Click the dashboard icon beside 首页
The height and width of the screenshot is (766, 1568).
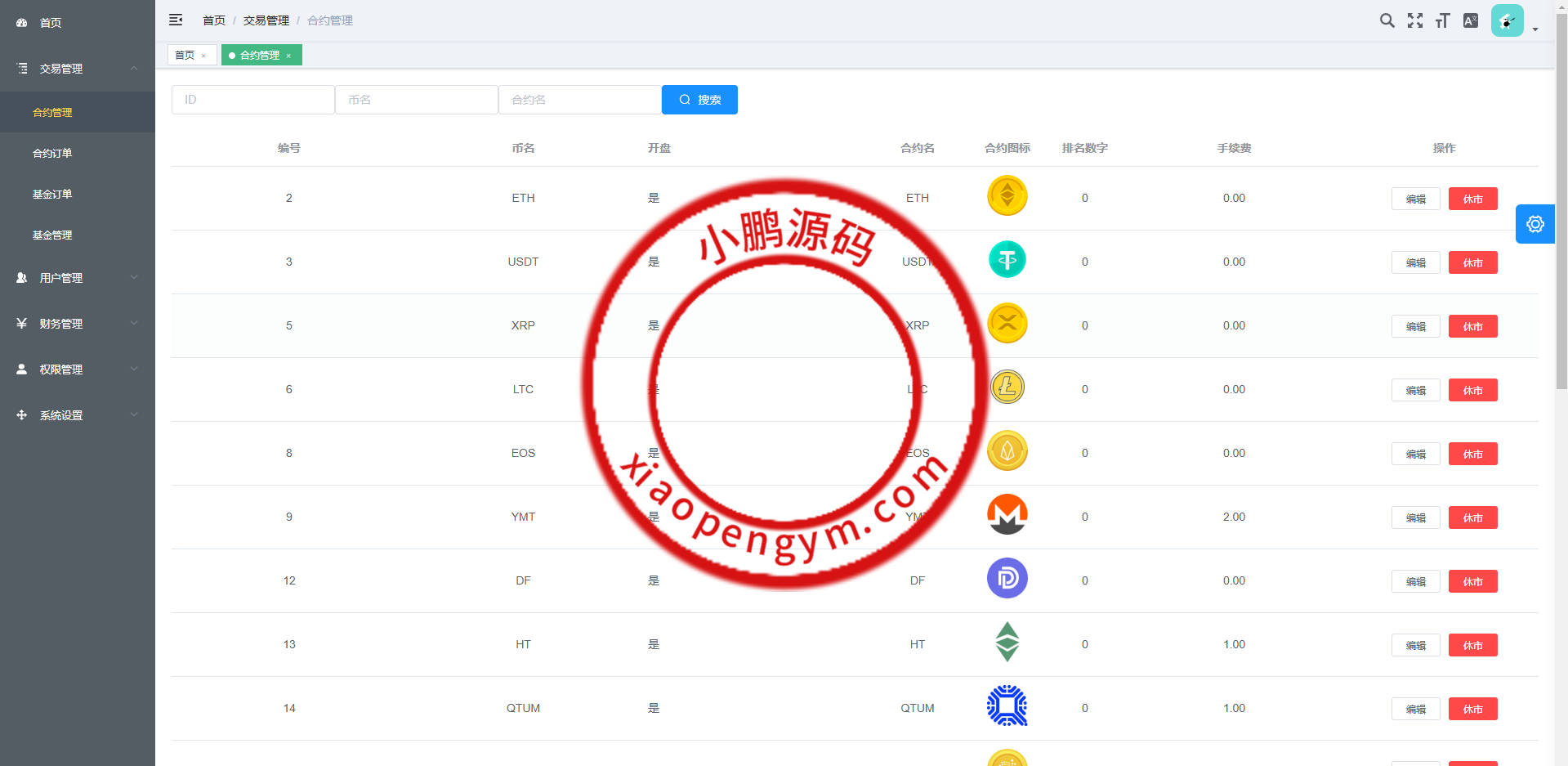[21, 22]
